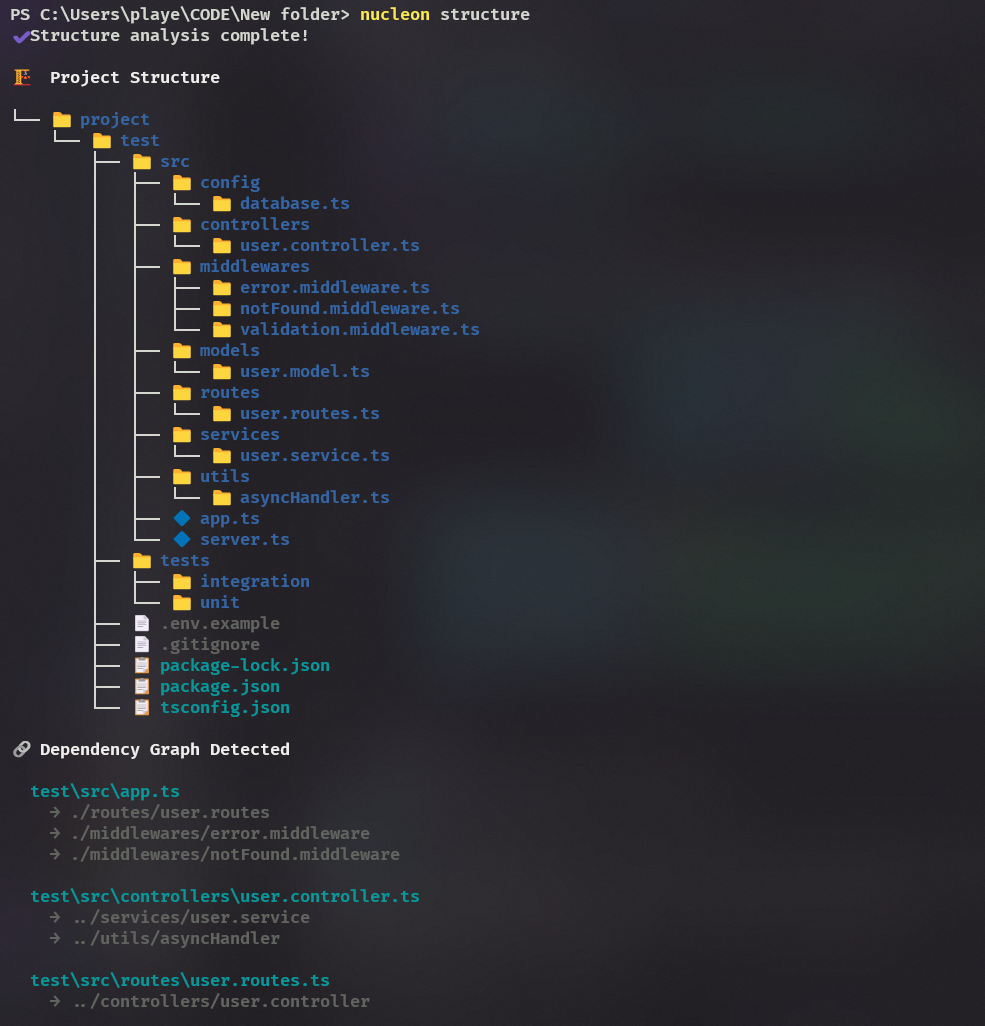Click the controllers folder icon

point(181,224)
